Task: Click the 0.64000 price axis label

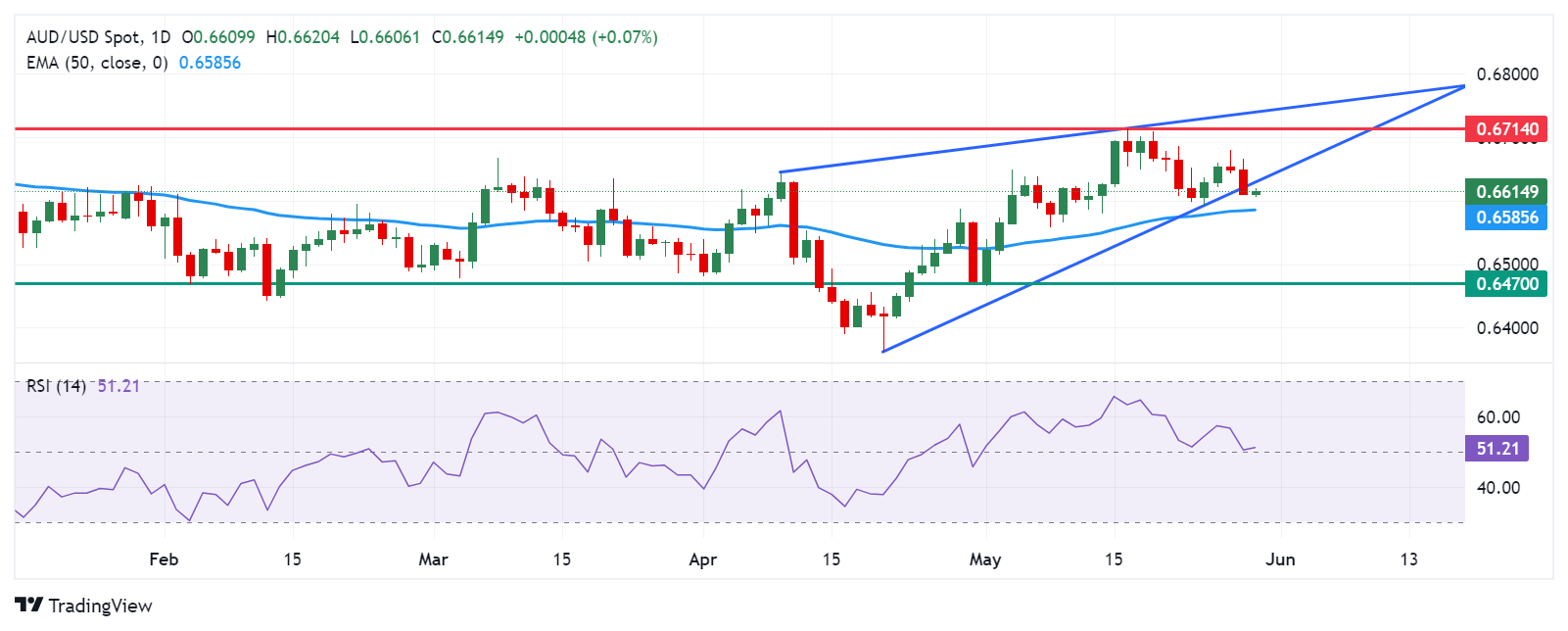Action: coord(1506,328)
